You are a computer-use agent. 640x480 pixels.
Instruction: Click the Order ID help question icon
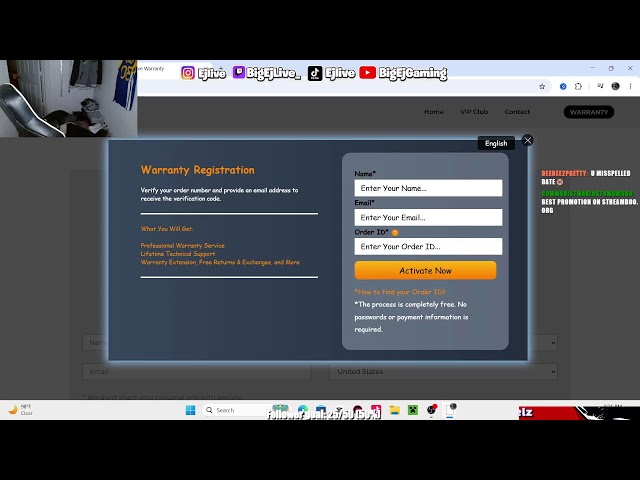395,233
